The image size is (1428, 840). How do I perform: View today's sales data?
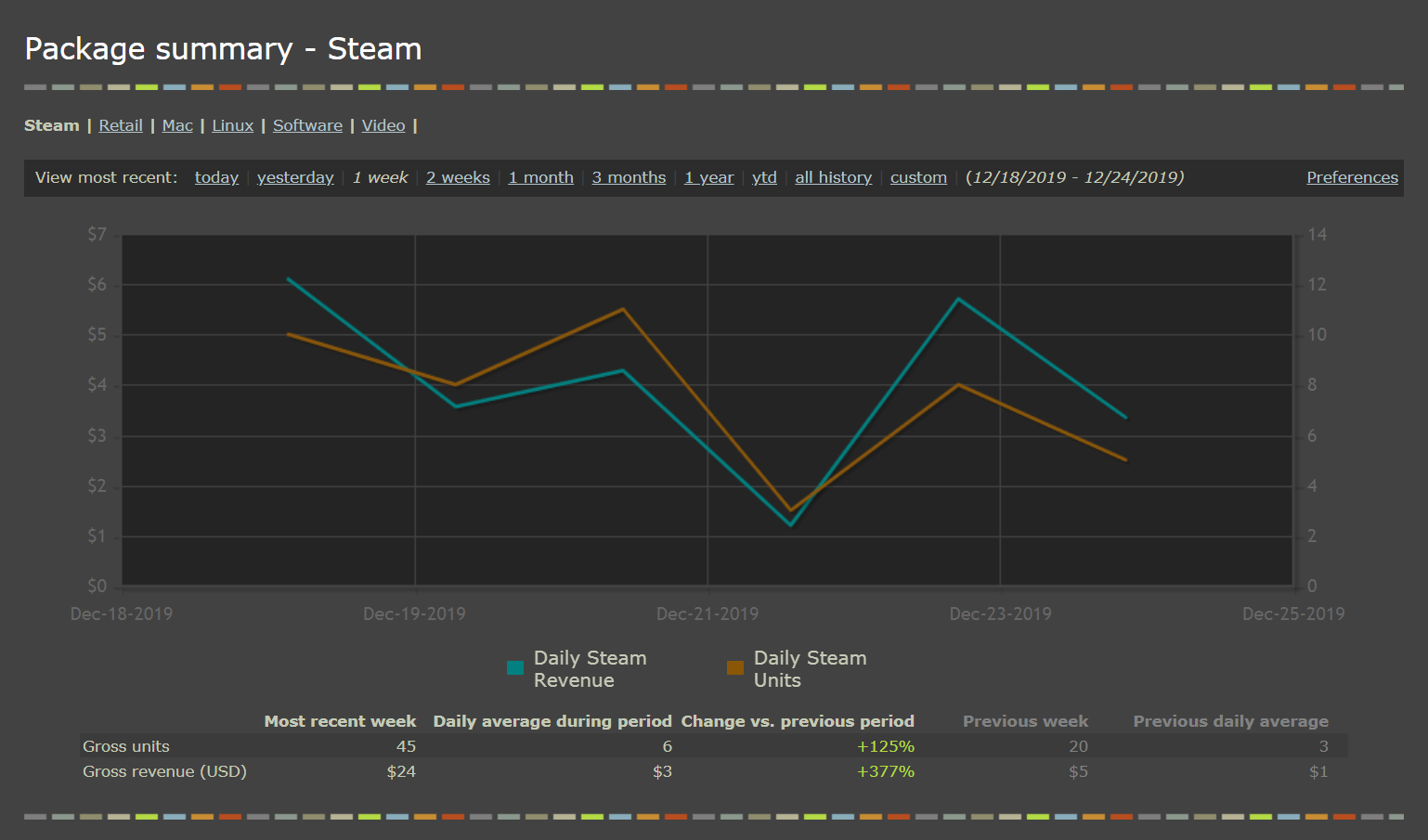pyautogui.click(x=216, y=177)
